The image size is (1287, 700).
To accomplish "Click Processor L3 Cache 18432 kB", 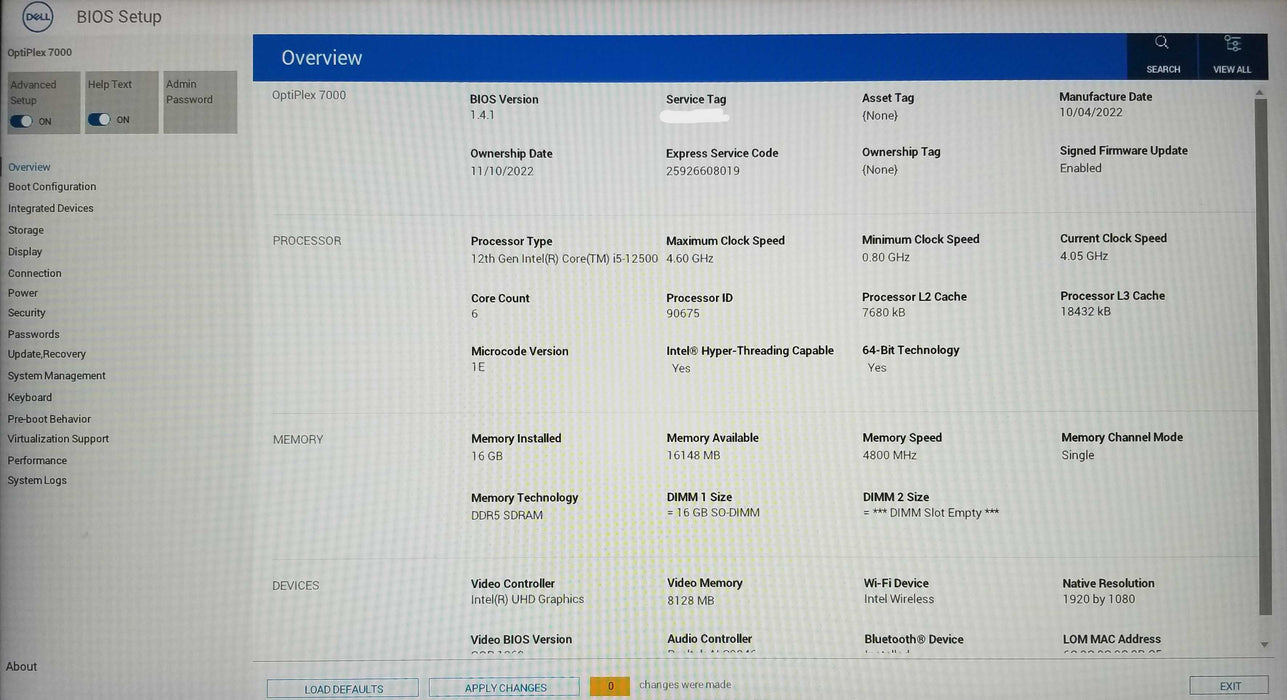I will (x=1086, y=312).
